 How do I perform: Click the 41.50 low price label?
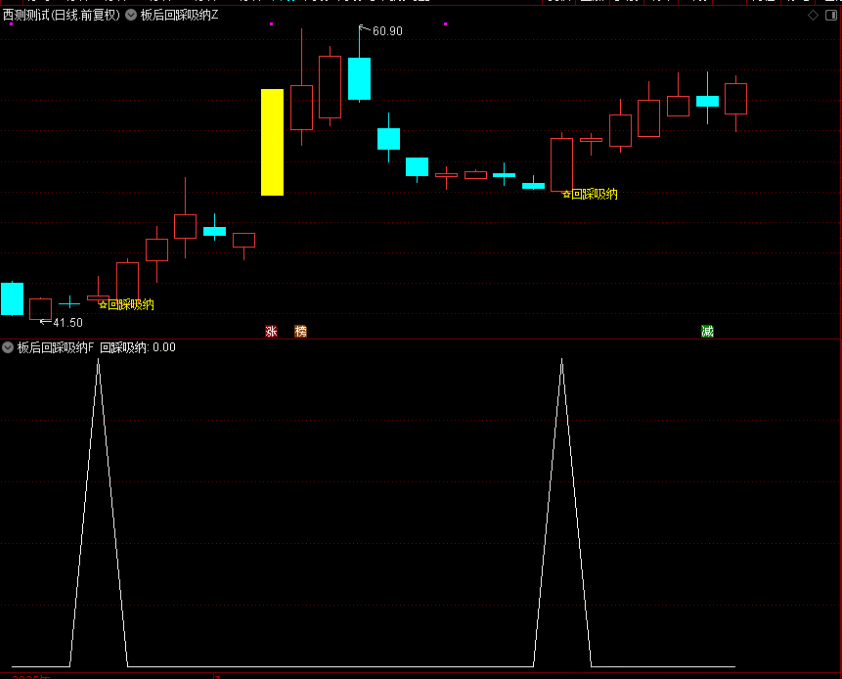[x=67, y=323]
